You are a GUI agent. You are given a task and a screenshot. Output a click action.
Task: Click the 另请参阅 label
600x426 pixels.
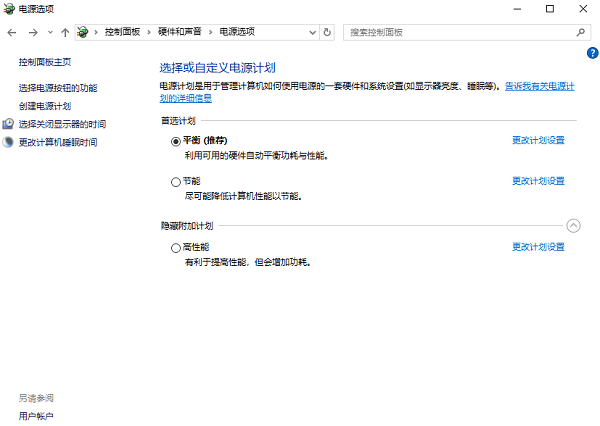pos(36,398)
